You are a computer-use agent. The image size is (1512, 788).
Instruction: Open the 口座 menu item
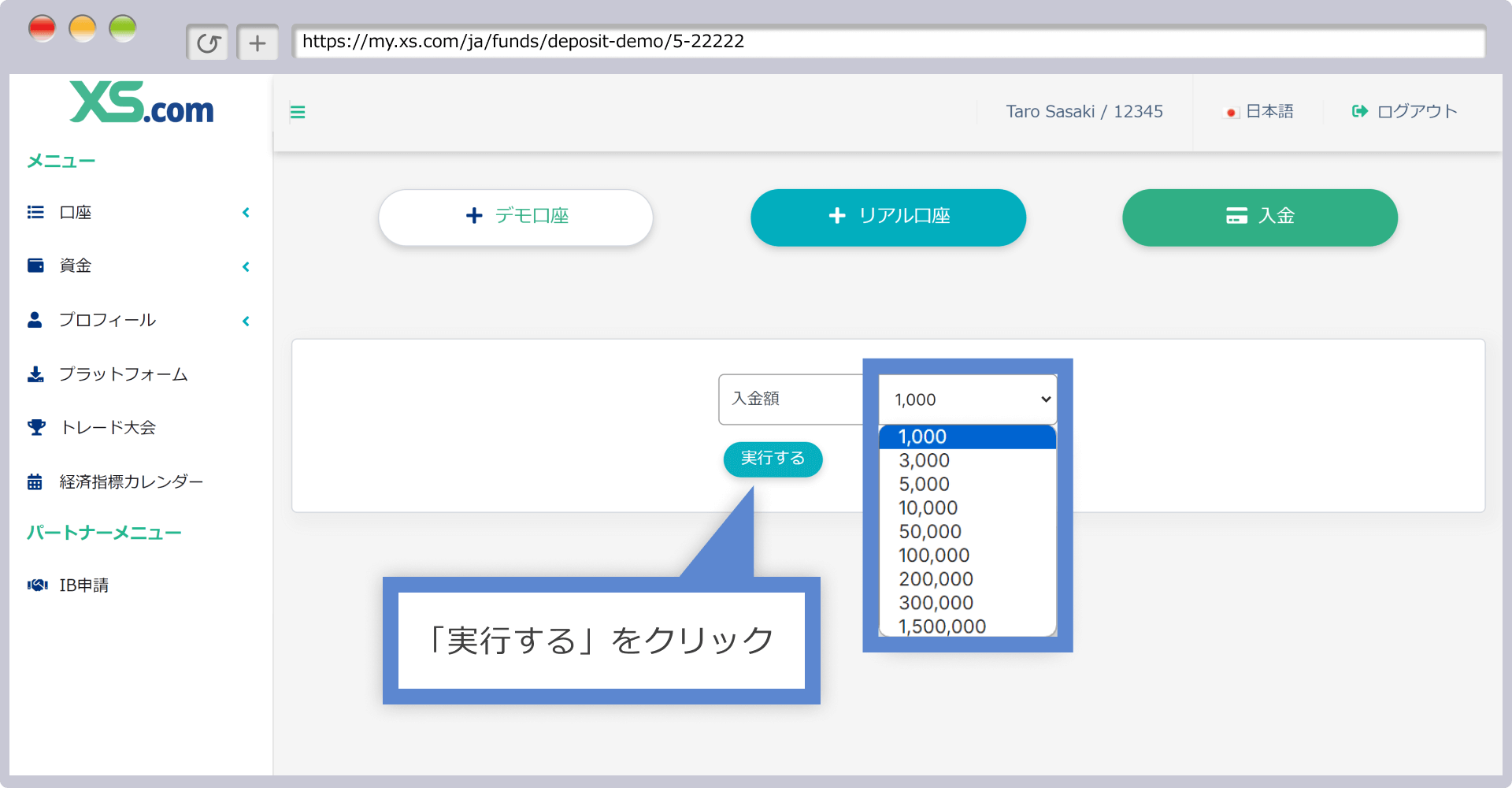coord(76,213)
